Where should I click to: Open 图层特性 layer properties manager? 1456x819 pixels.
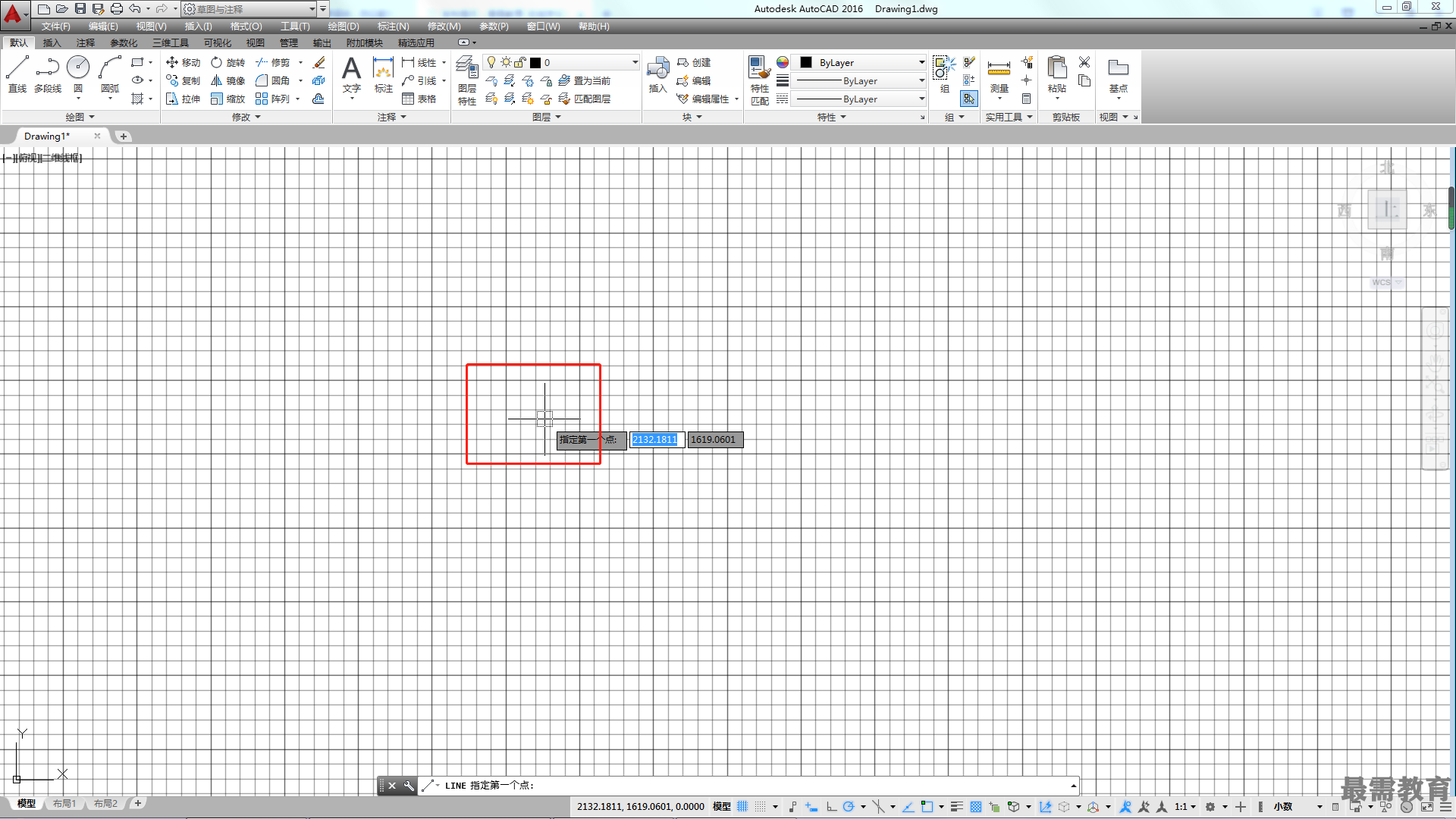(x=467, y=80)
